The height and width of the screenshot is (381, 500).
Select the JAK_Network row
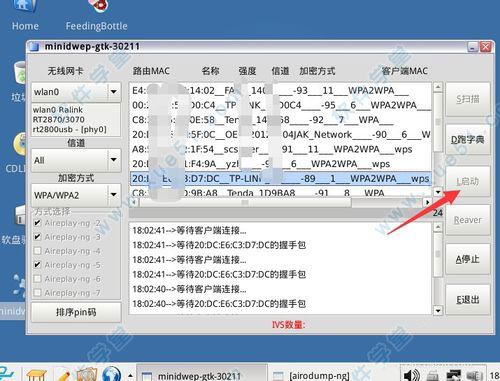click(281, 134)
